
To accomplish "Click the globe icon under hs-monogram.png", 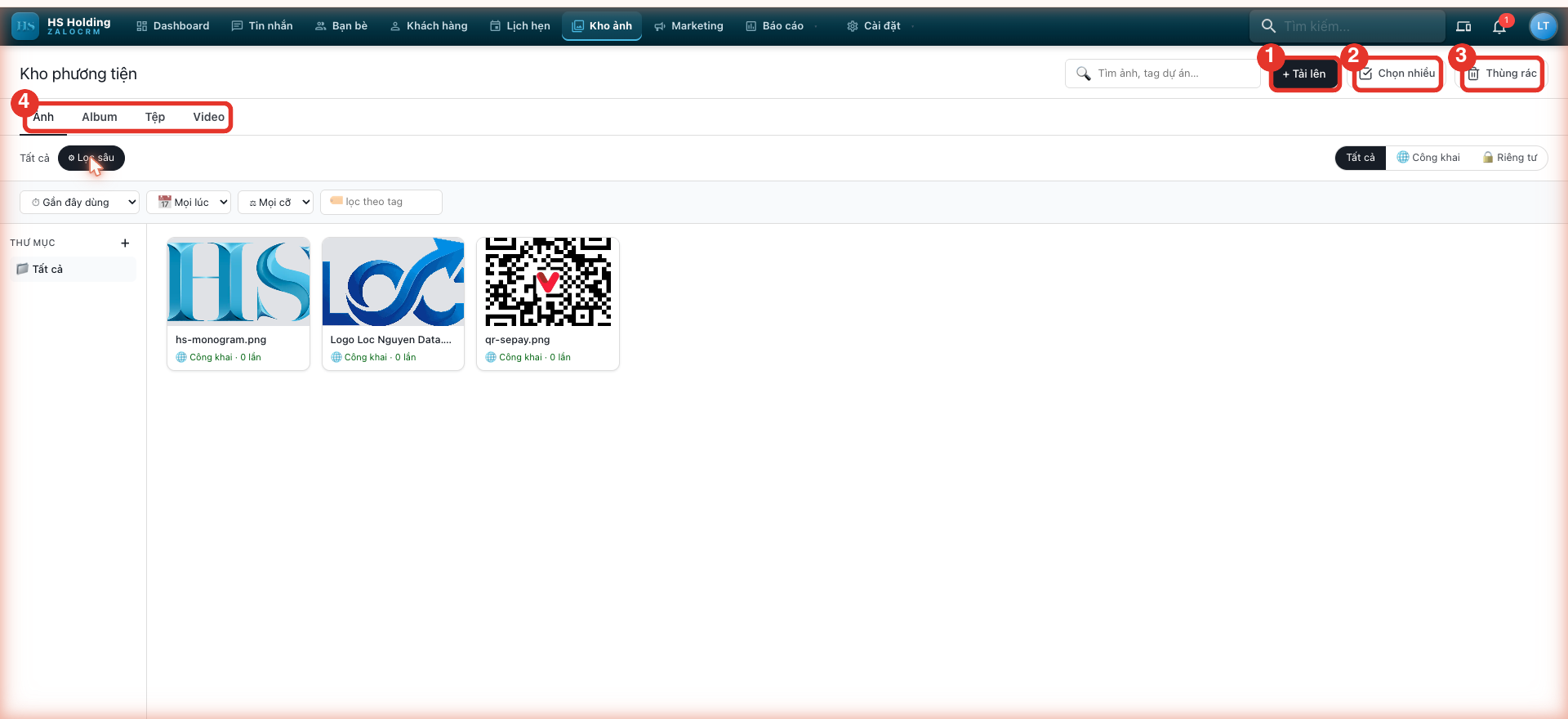I will coord(181,357).
